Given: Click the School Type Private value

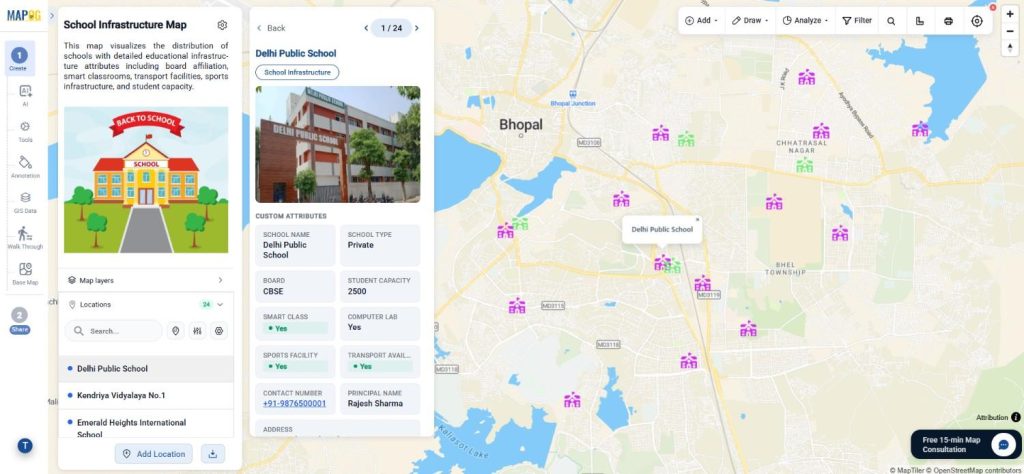Looking at the screenshot, I should (x=360, y=245).
